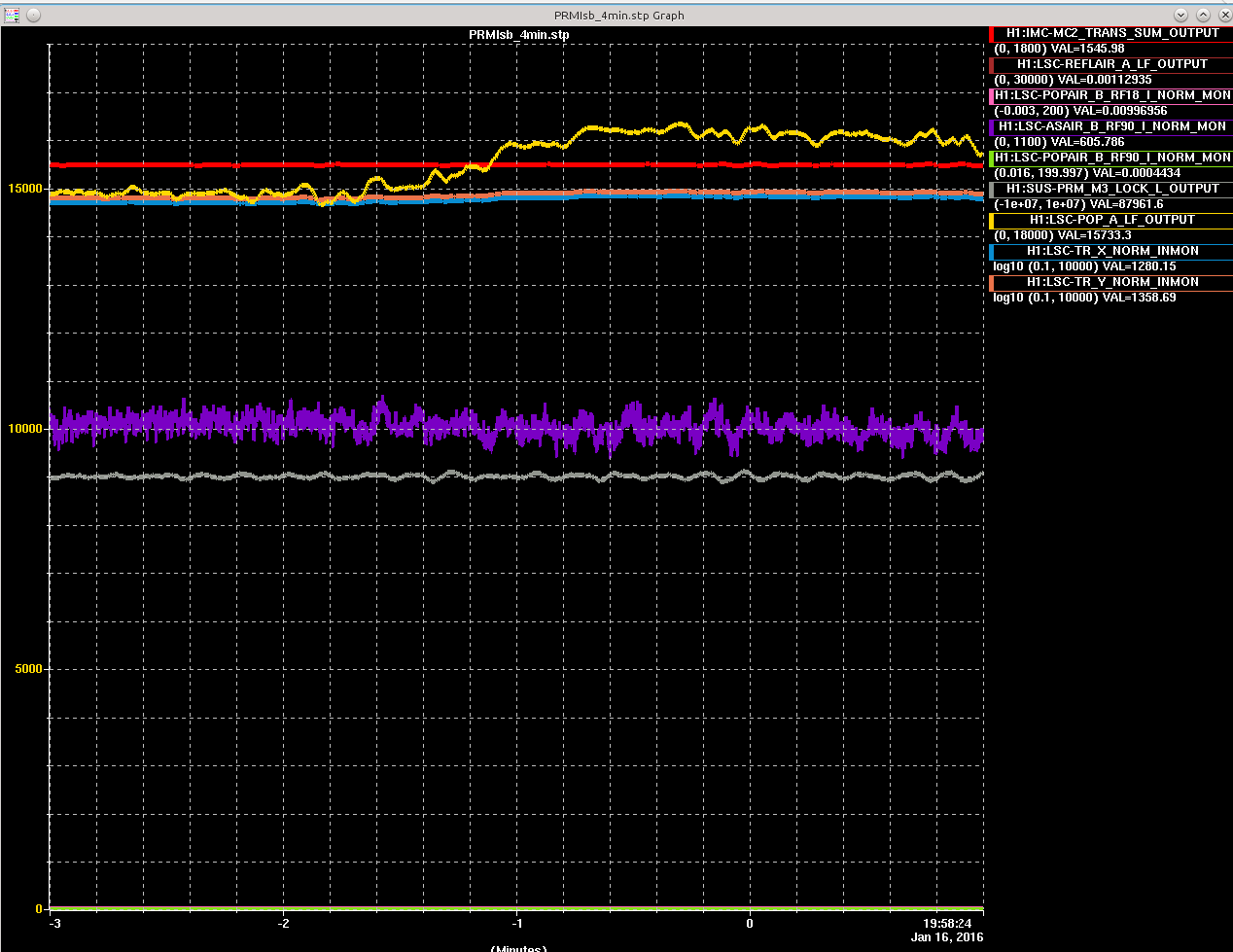Image resolution: width=1233 pixels, height=952 pixels.
Task: Click the -2 minute tick on time axis
Action: coord(284,924)
